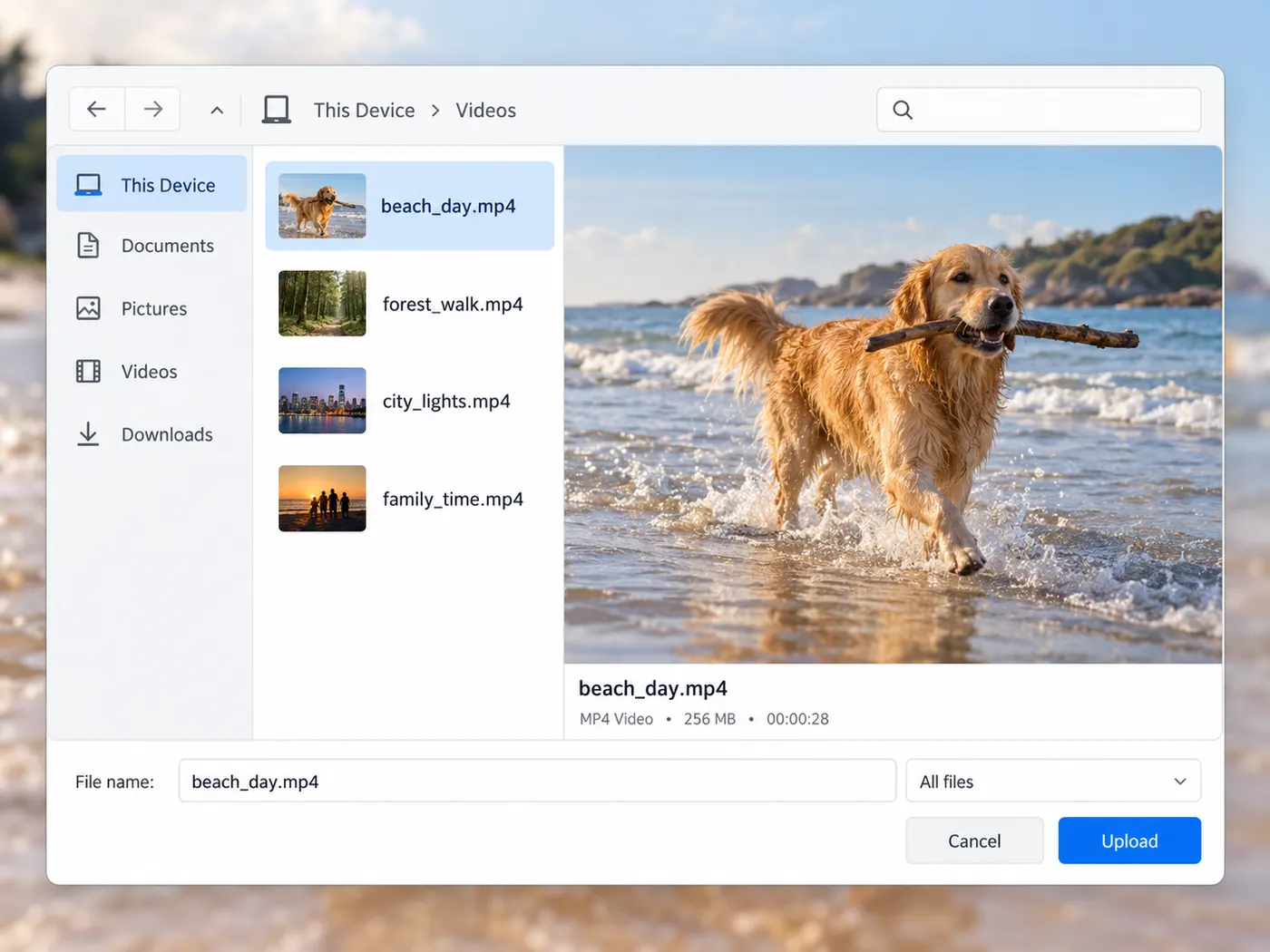Image resolution: width=1270 pixels, height=952 pixels.
Task: Click the 256 MB file size text
Action: tap(709, 719)
